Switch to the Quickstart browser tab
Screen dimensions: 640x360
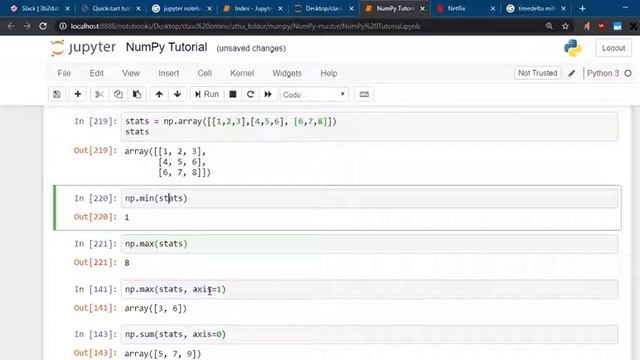coord(110,8)
